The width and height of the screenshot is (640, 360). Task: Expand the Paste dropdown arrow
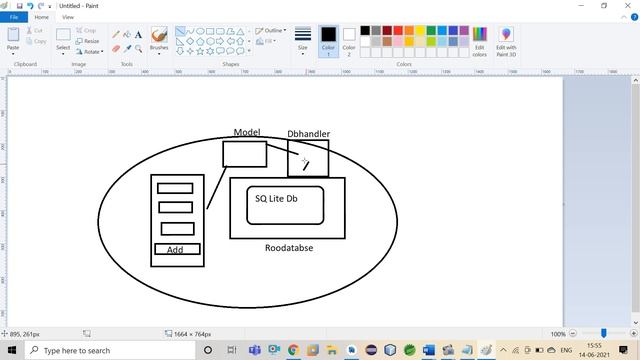(x=13, y=54)
